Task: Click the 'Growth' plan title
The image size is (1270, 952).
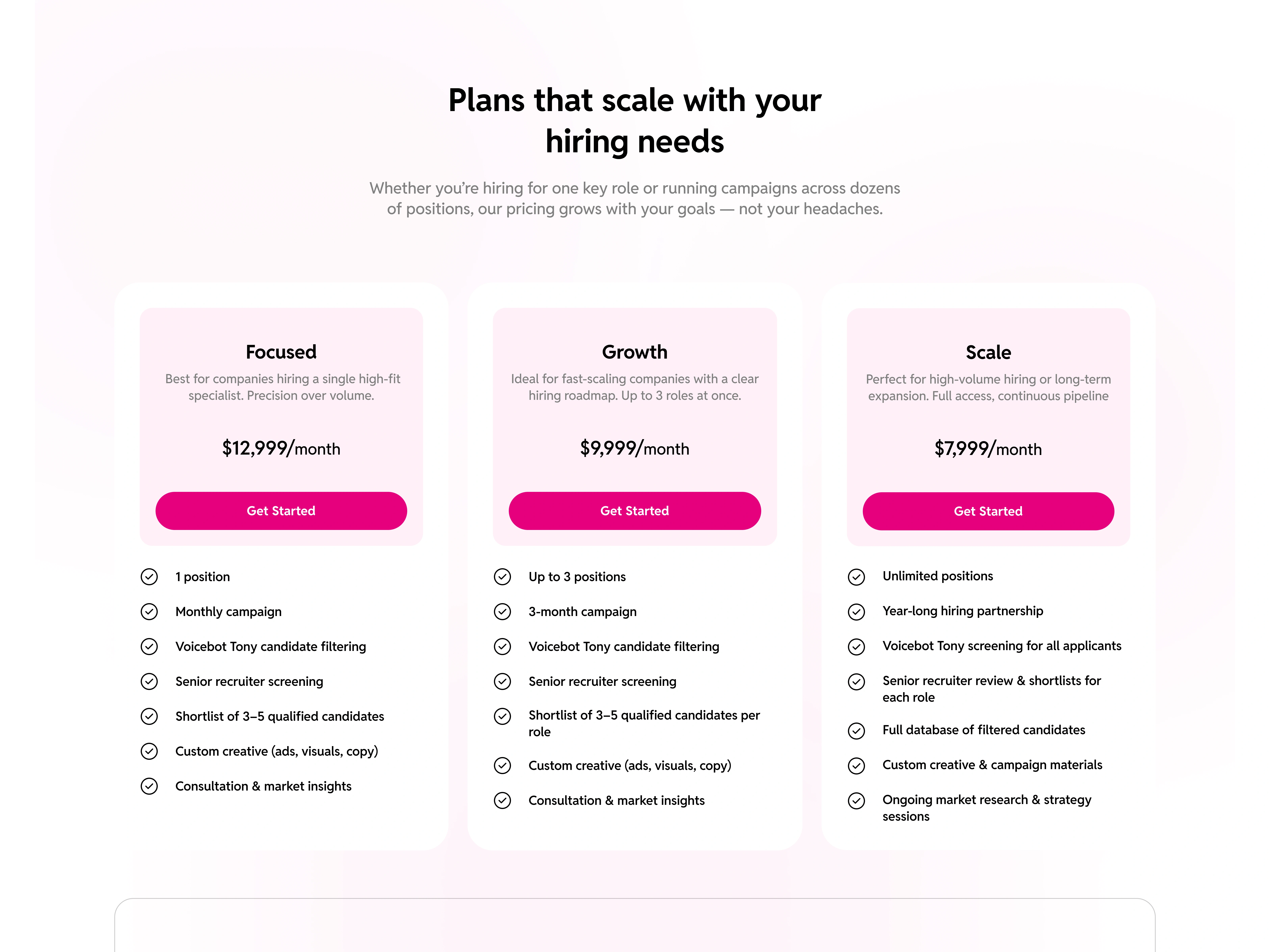Action: (x=634, y=352)
